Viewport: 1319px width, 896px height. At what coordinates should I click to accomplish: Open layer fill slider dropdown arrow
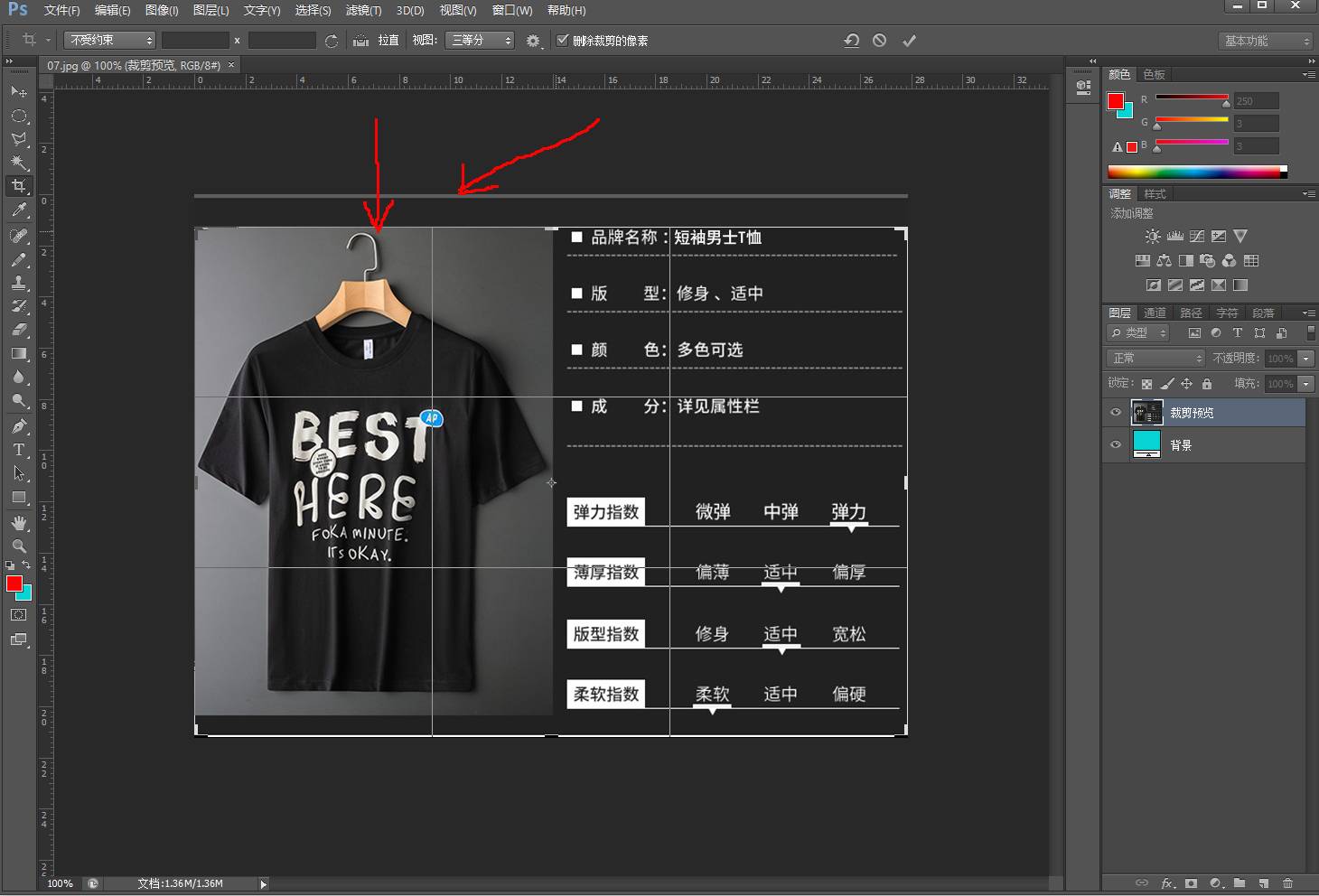[x=1305, y=384]
